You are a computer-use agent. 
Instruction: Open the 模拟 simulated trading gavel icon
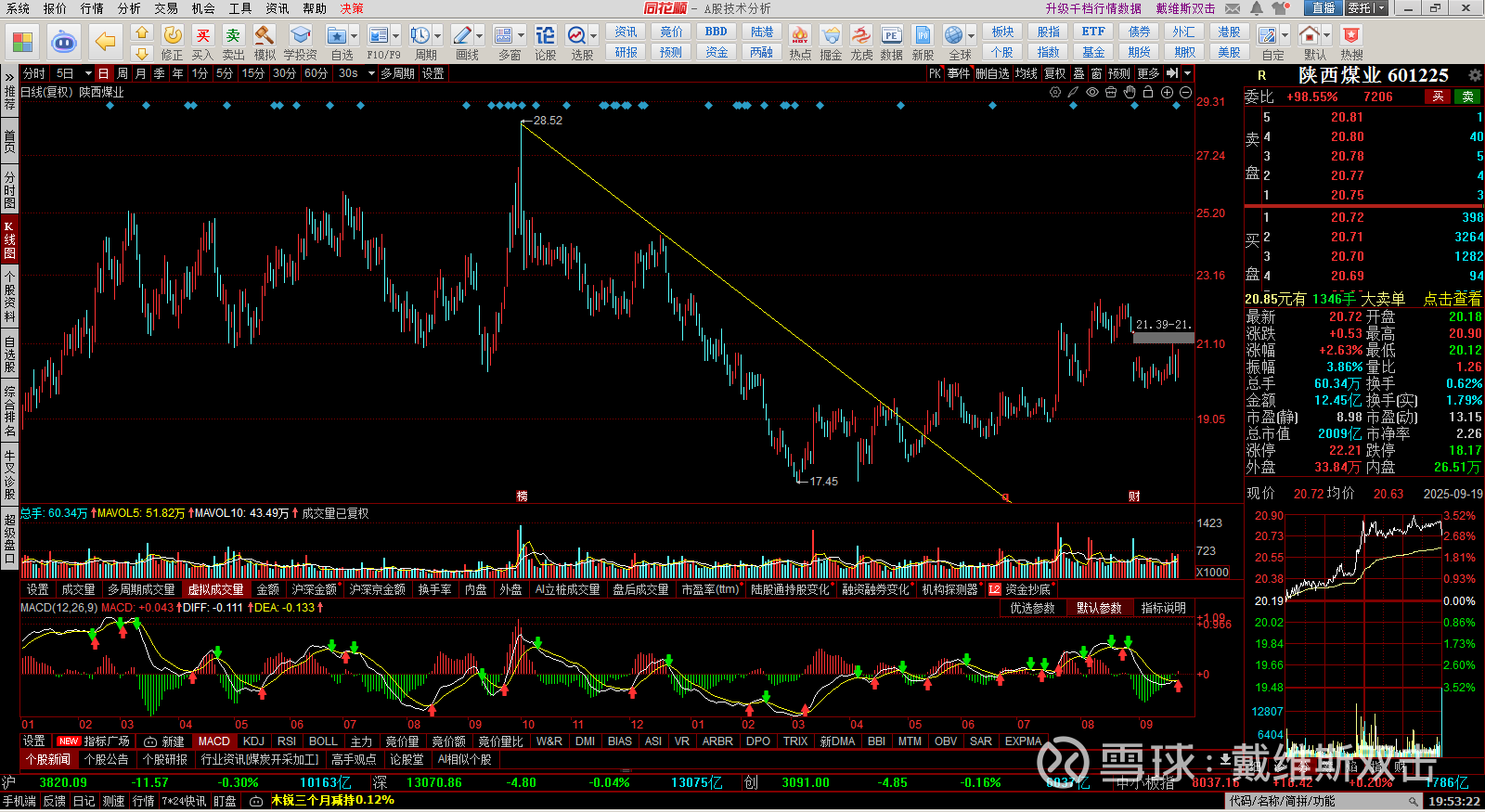coord(265,35)
